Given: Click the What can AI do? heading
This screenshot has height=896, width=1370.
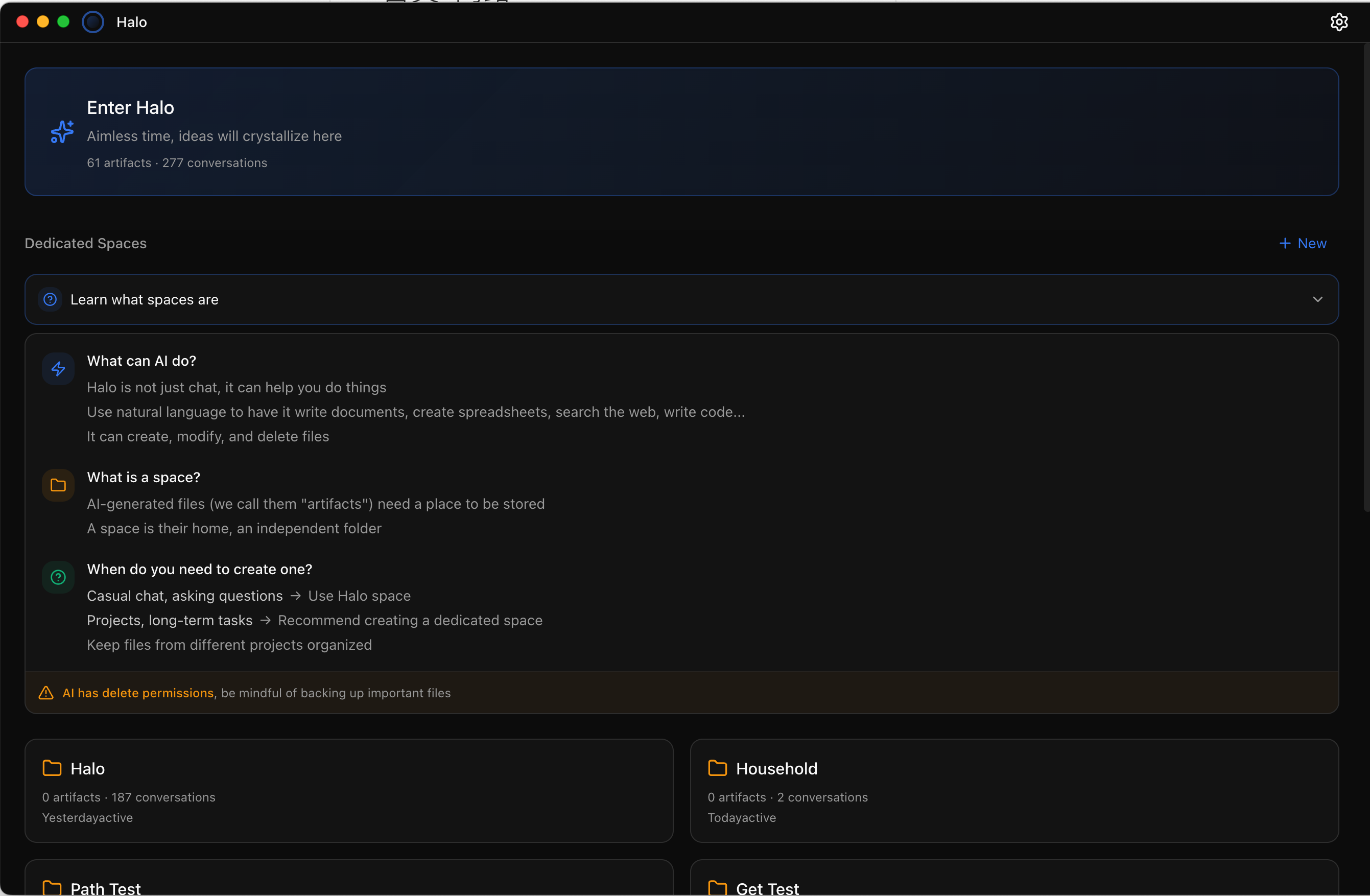Looking at the screenshot, I should click(141, 361).
